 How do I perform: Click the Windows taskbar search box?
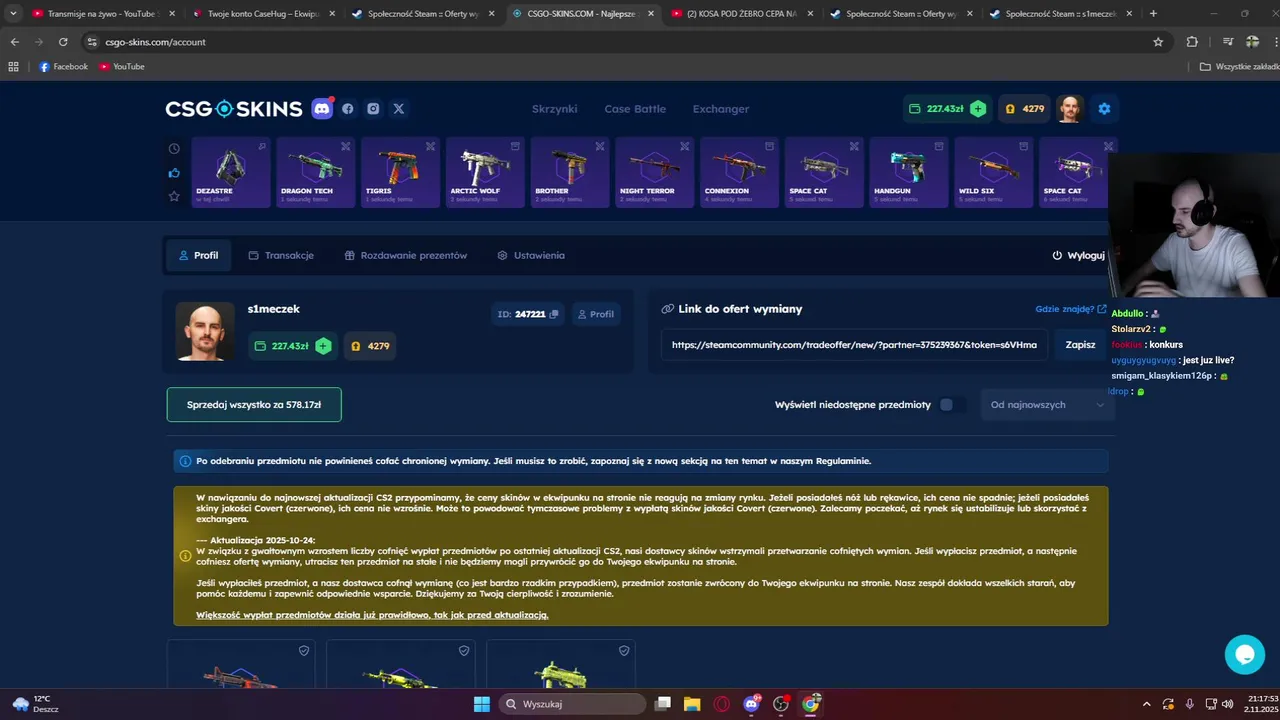click(x=571, y=704)
